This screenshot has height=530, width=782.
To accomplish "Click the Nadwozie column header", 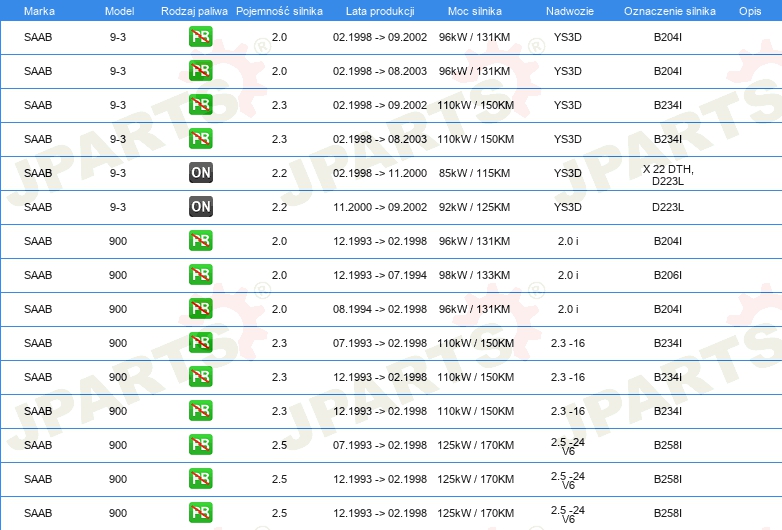I will point(567,10).
